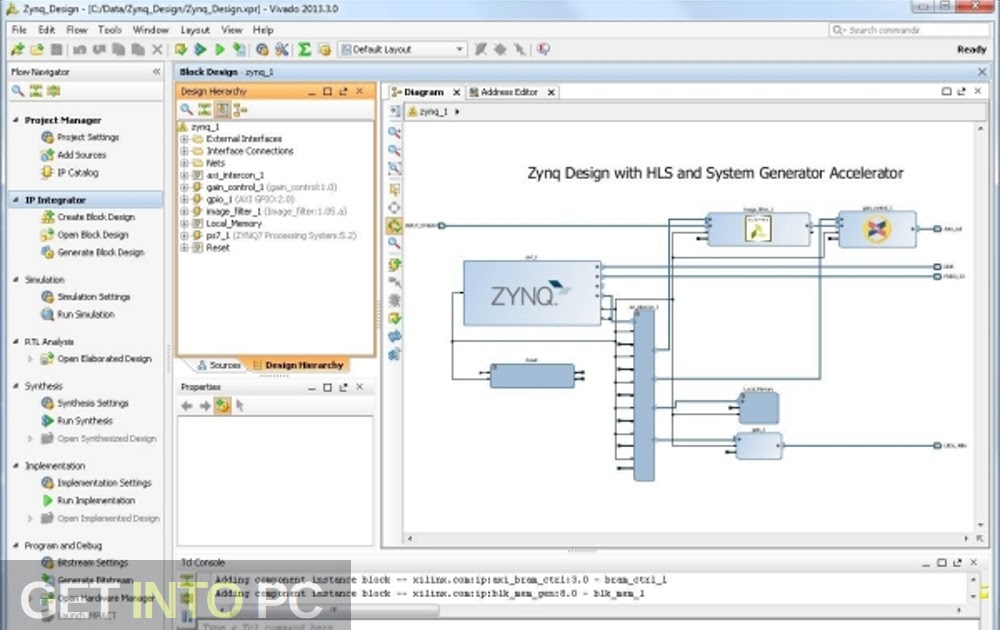Click the Flow Navigator search icon
This screenshot has width=1000, height=630.
[x=18, y=91]
